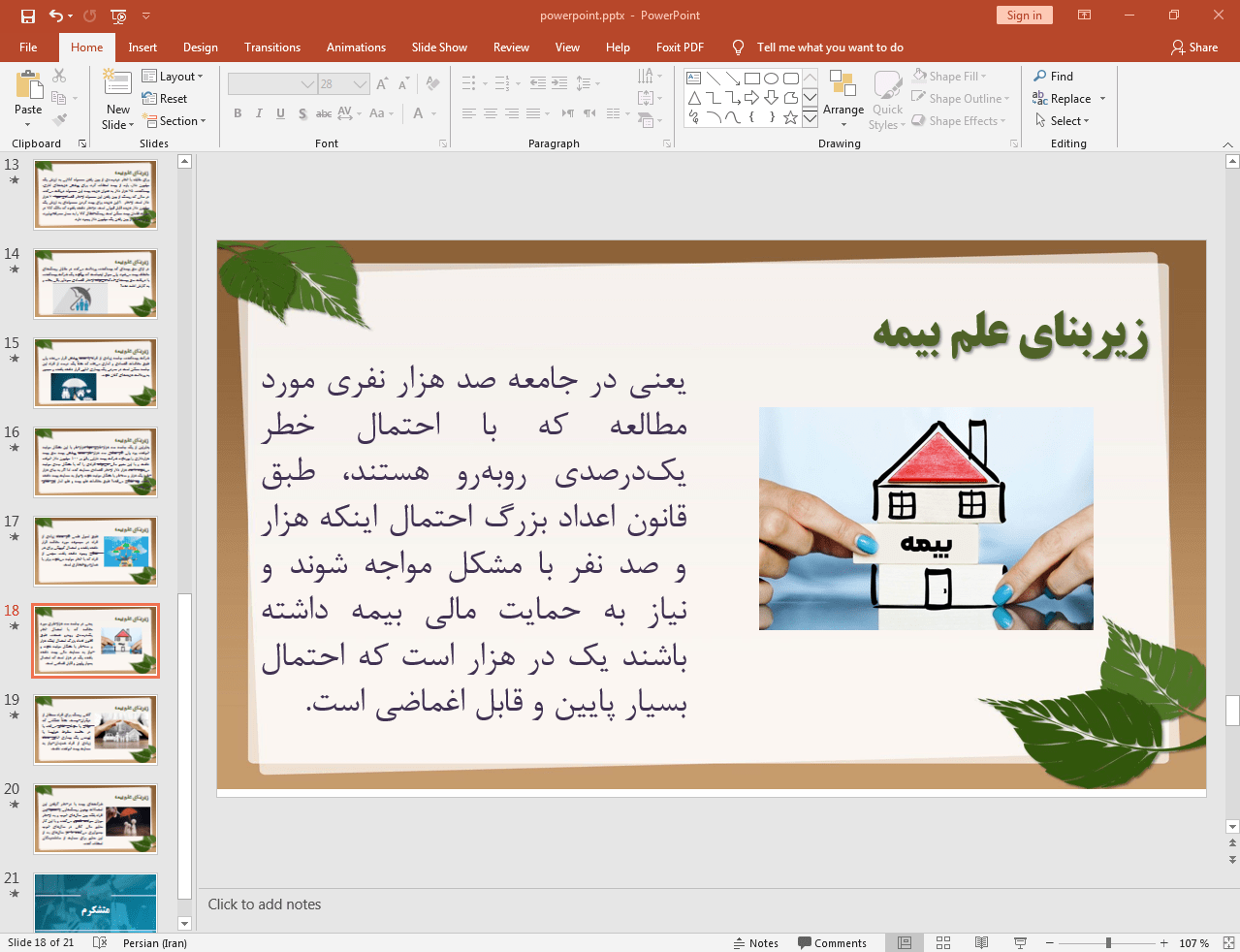
Task: Toggle Normal view in status bar
Action: point(905,942)
